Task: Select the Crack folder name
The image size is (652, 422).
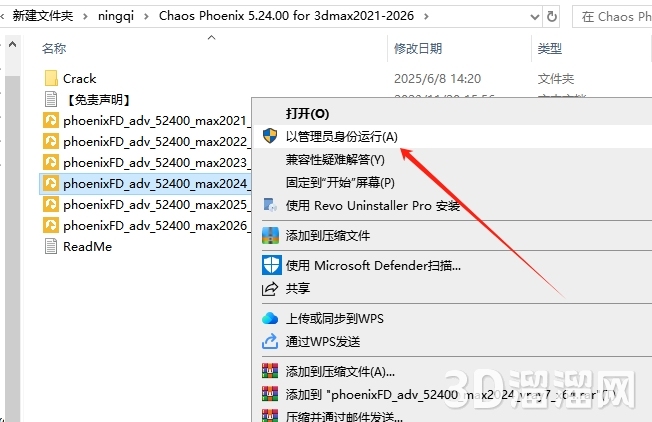Action: tap(79, 78)
